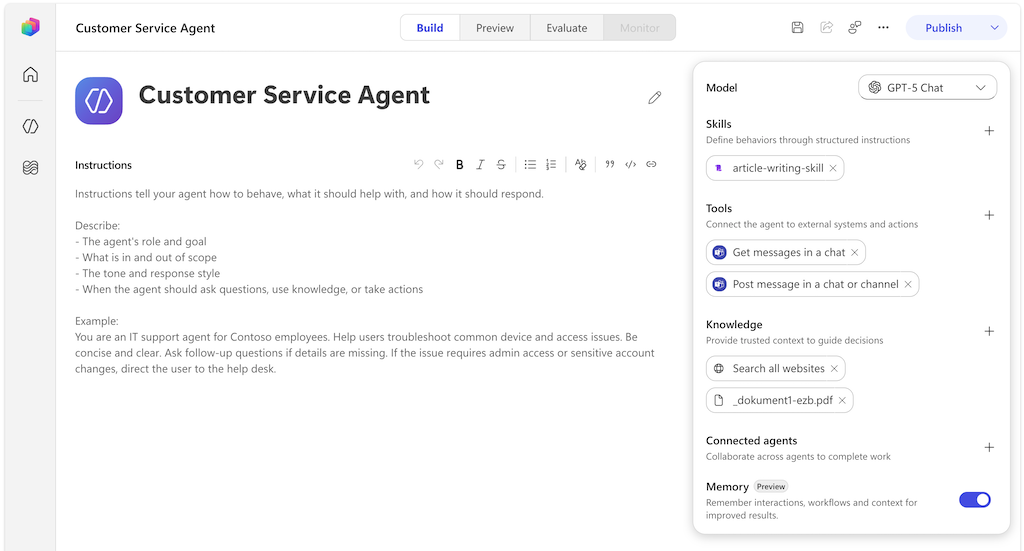Select the article-writing-skill chip label

tap(778, 168)
